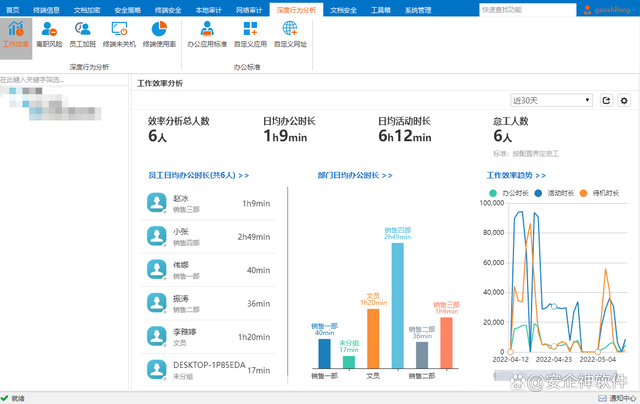This screenshot has width=640, height=404.
Task: Open 办公应用标准 in the ribbon
Action: (x=207, y=34)
